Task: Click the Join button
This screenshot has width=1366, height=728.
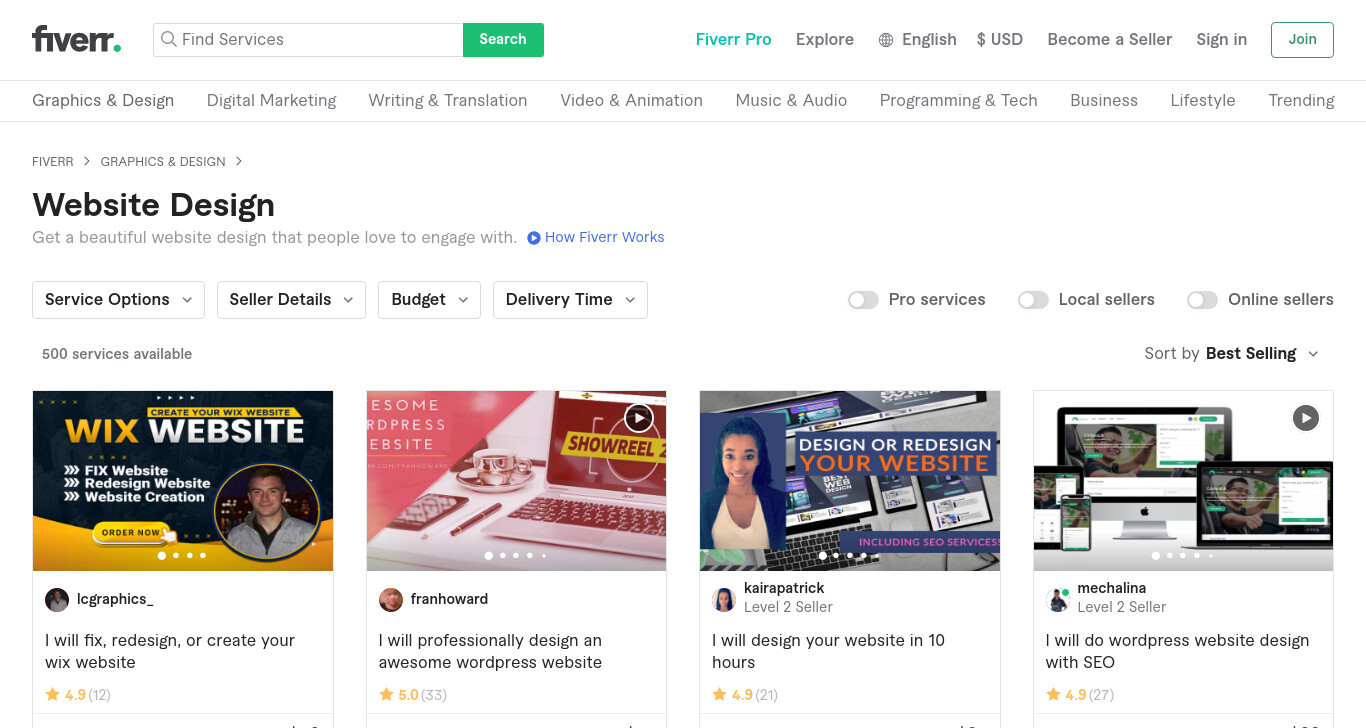Action: click(1302, 40)
